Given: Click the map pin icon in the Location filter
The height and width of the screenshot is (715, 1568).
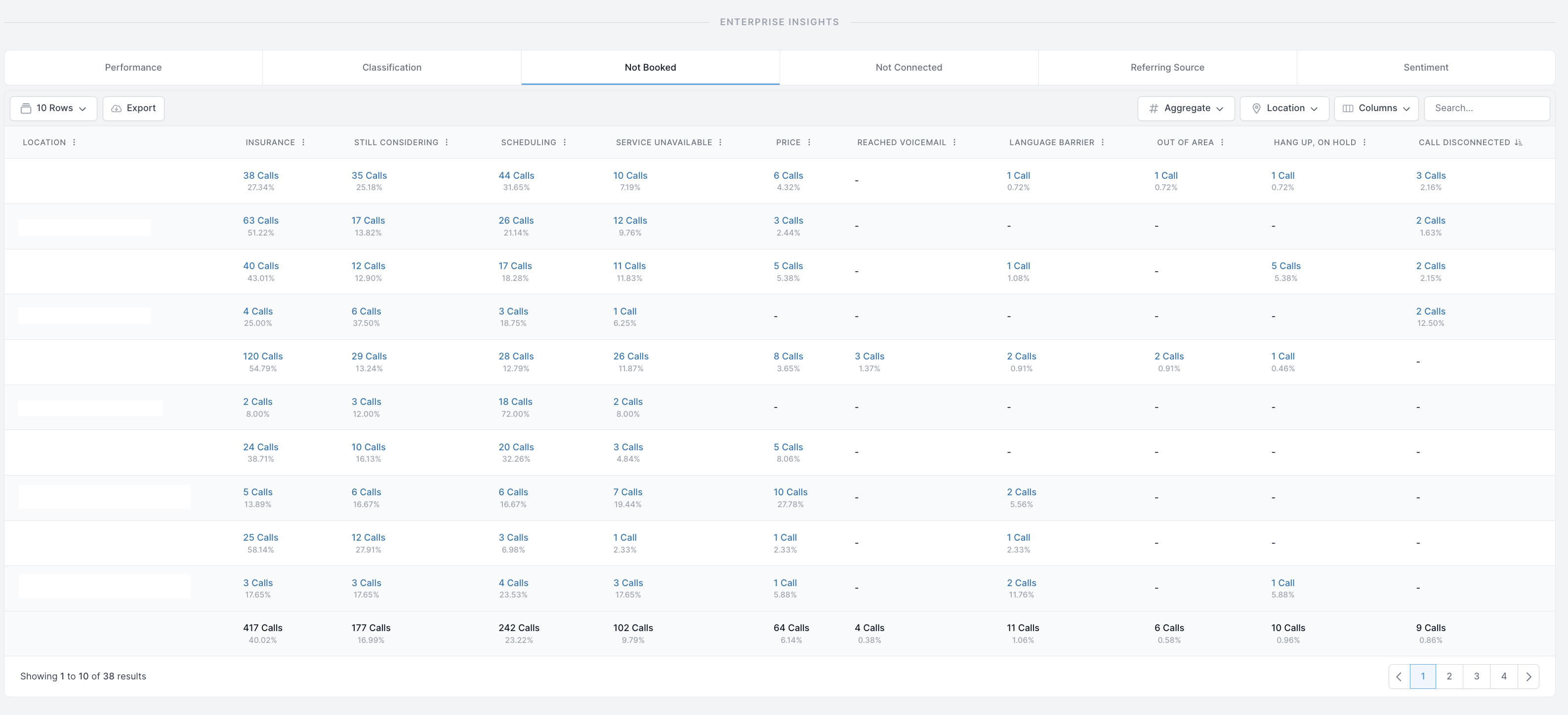Looking at the screenshot, I should click(1257, 108).
